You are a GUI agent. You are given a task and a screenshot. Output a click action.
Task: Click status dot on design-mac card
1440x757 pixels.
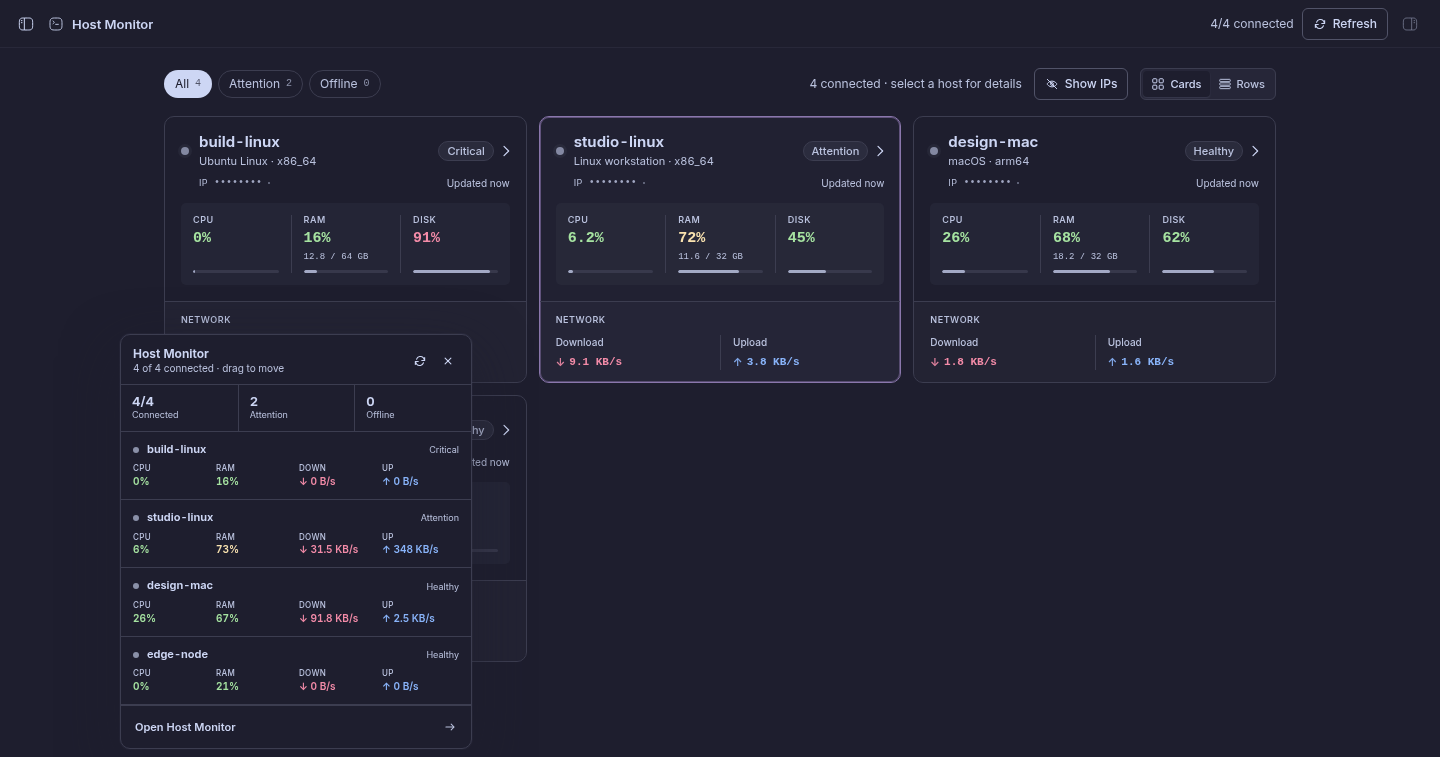[934, 151]
